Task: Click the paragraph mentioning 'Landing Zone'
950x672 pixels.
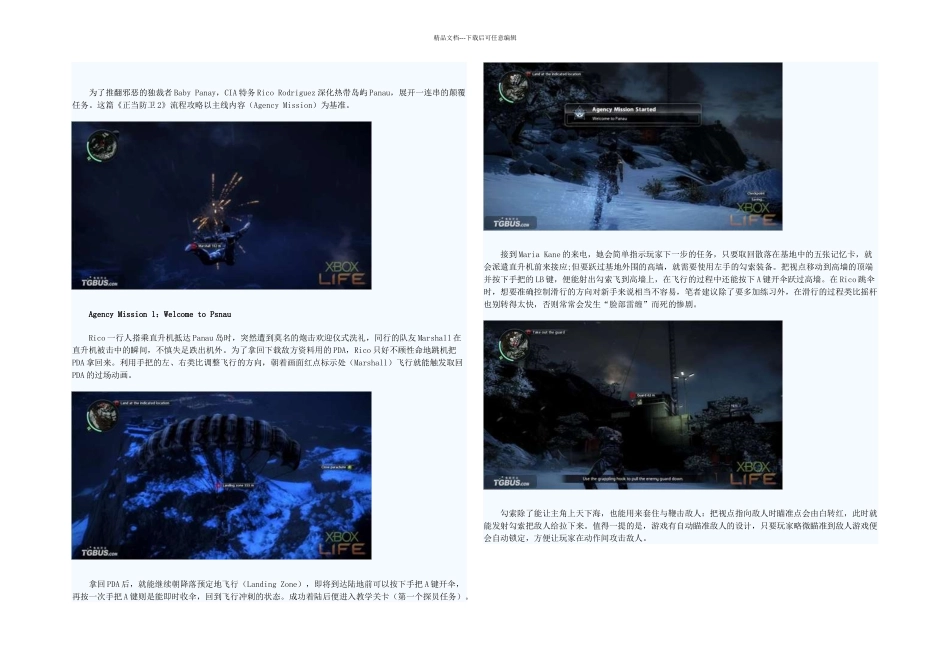Action: [271, 590]
